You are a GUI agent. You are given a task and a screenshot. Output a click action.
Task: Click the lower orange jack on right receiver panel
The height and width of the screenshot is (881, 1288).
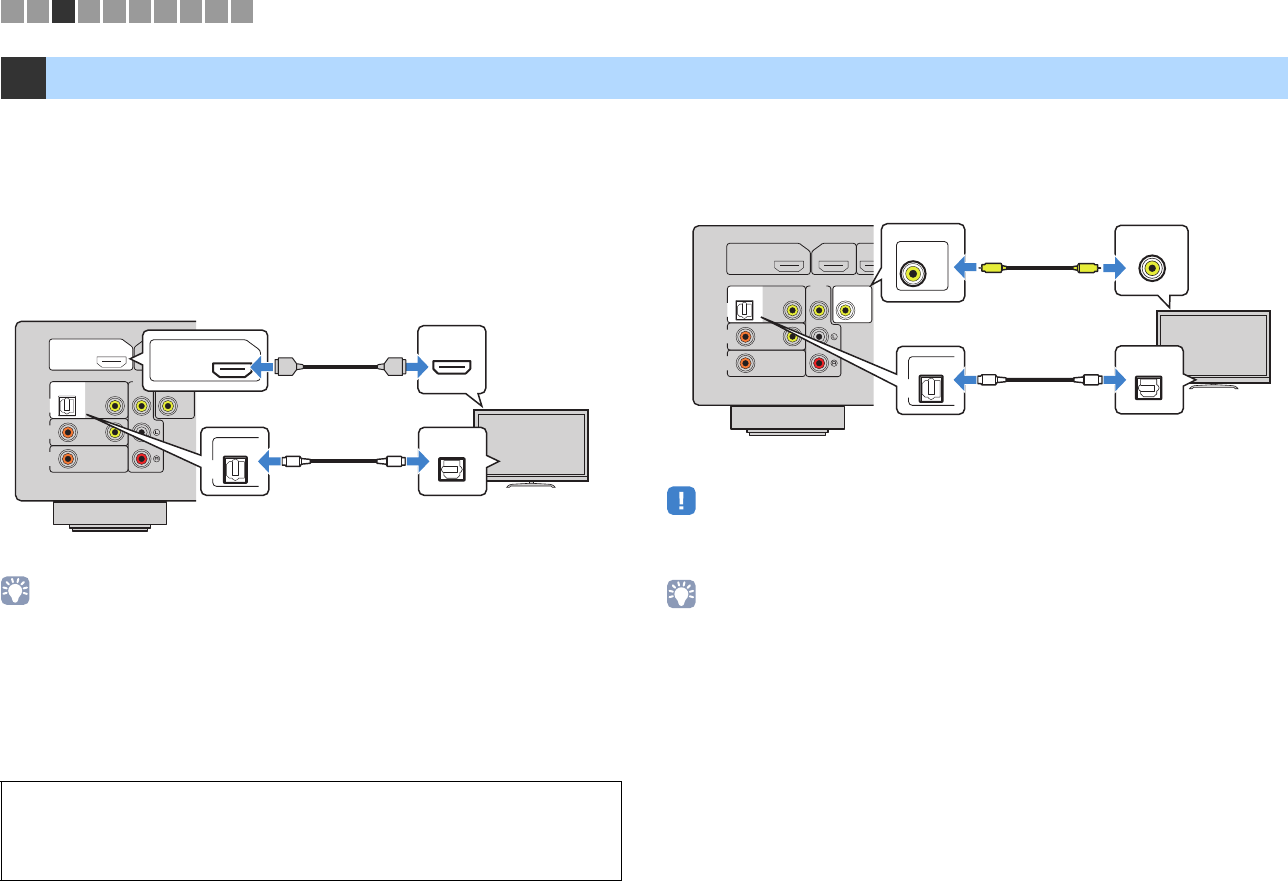pos(745,364)
